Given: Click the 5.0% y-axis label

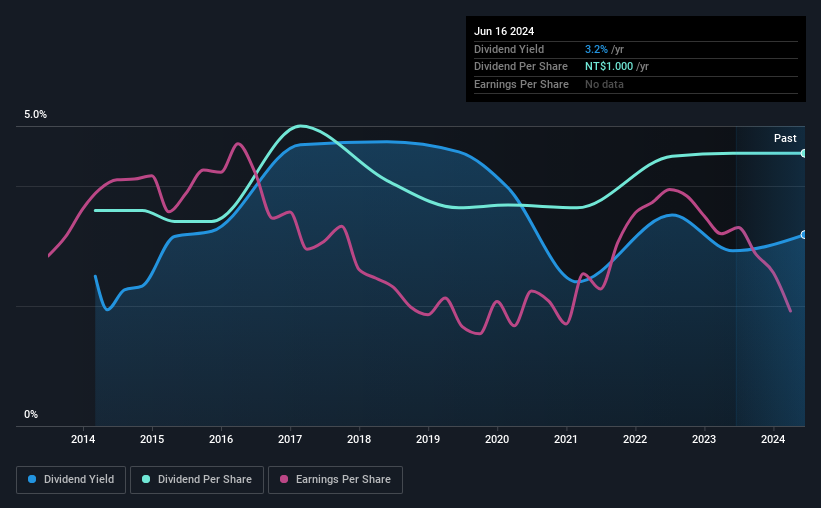Looking at the screenshot, I should coord(36,115).
